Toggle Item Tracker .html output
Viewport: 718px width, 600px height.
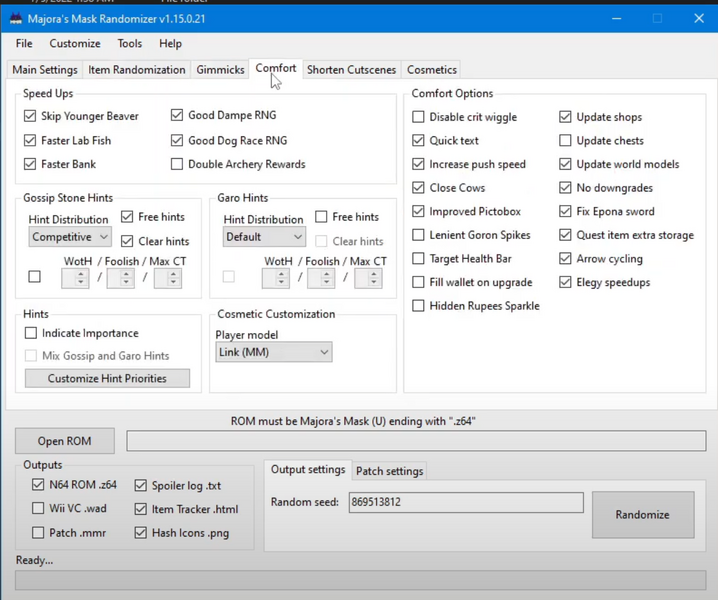tap(141, 509)
